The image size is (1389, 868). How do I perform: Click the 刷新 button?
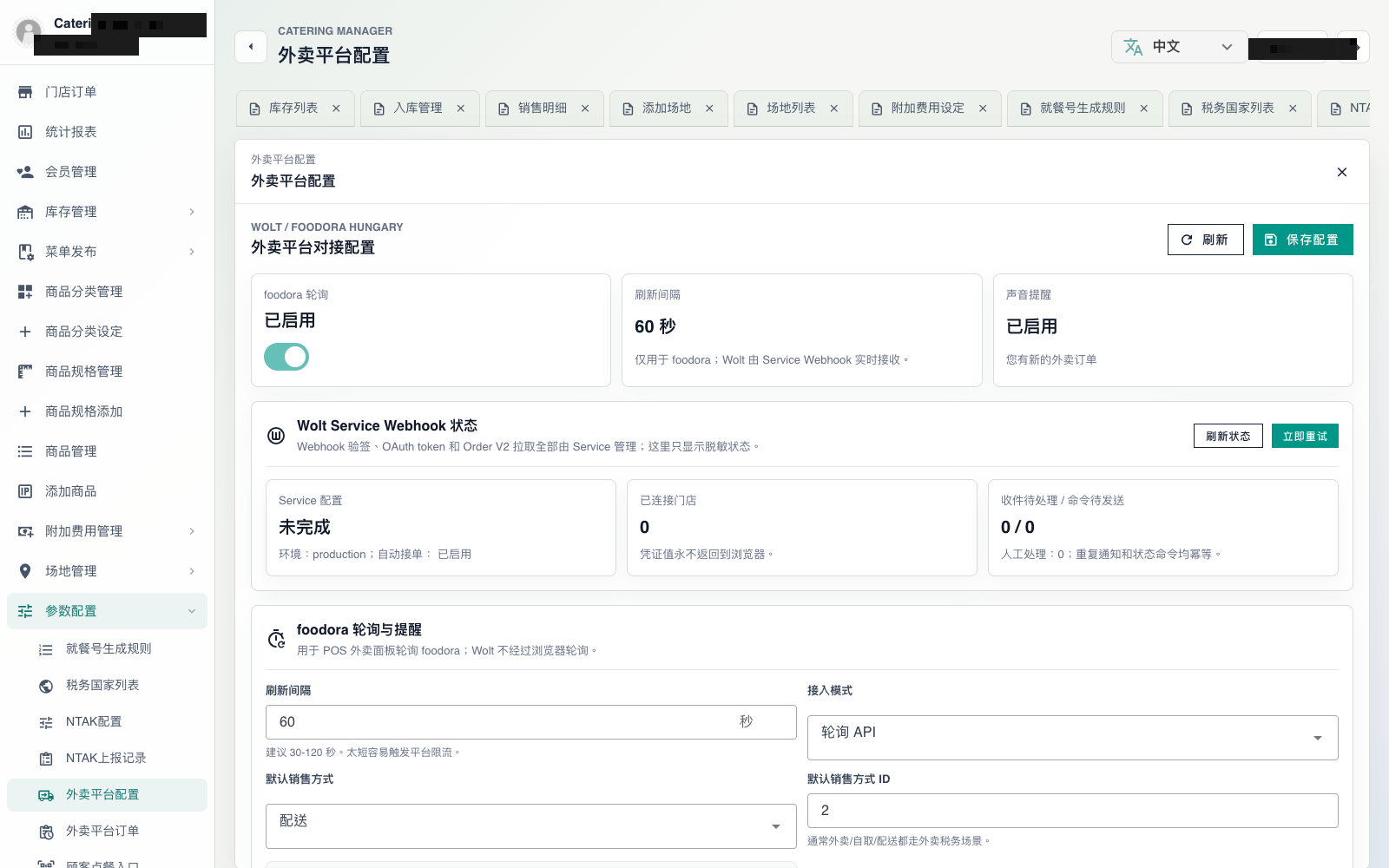[1205, 240]
